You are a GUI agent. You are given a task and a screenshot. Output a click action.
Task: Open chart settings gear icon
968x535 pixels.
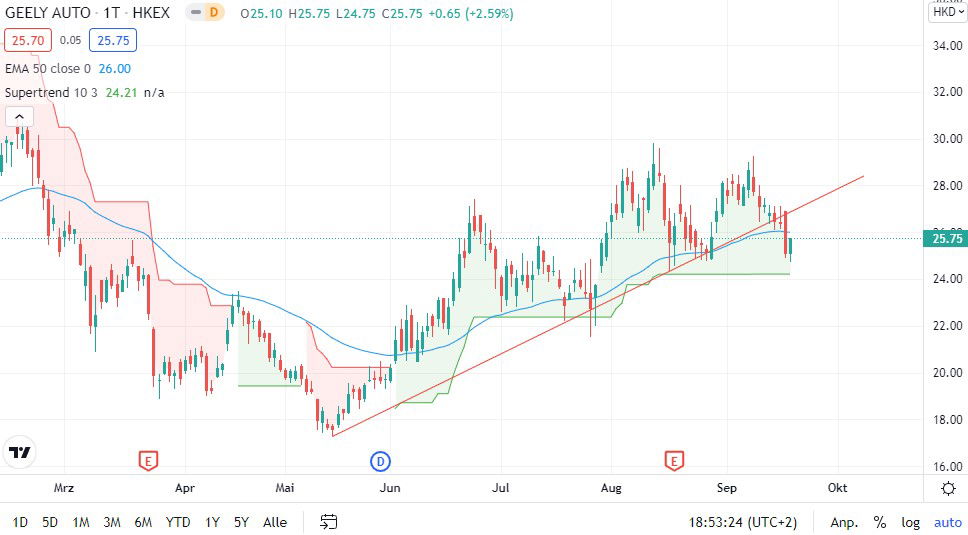pos(948,489)
